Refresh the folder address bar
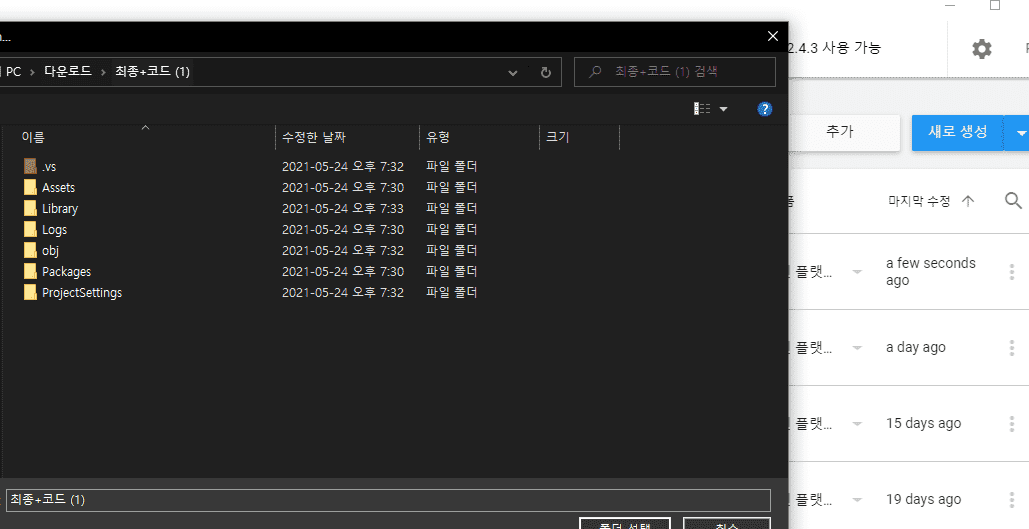Viewport: 1029px width, 529px height. [x=545, y=72]
